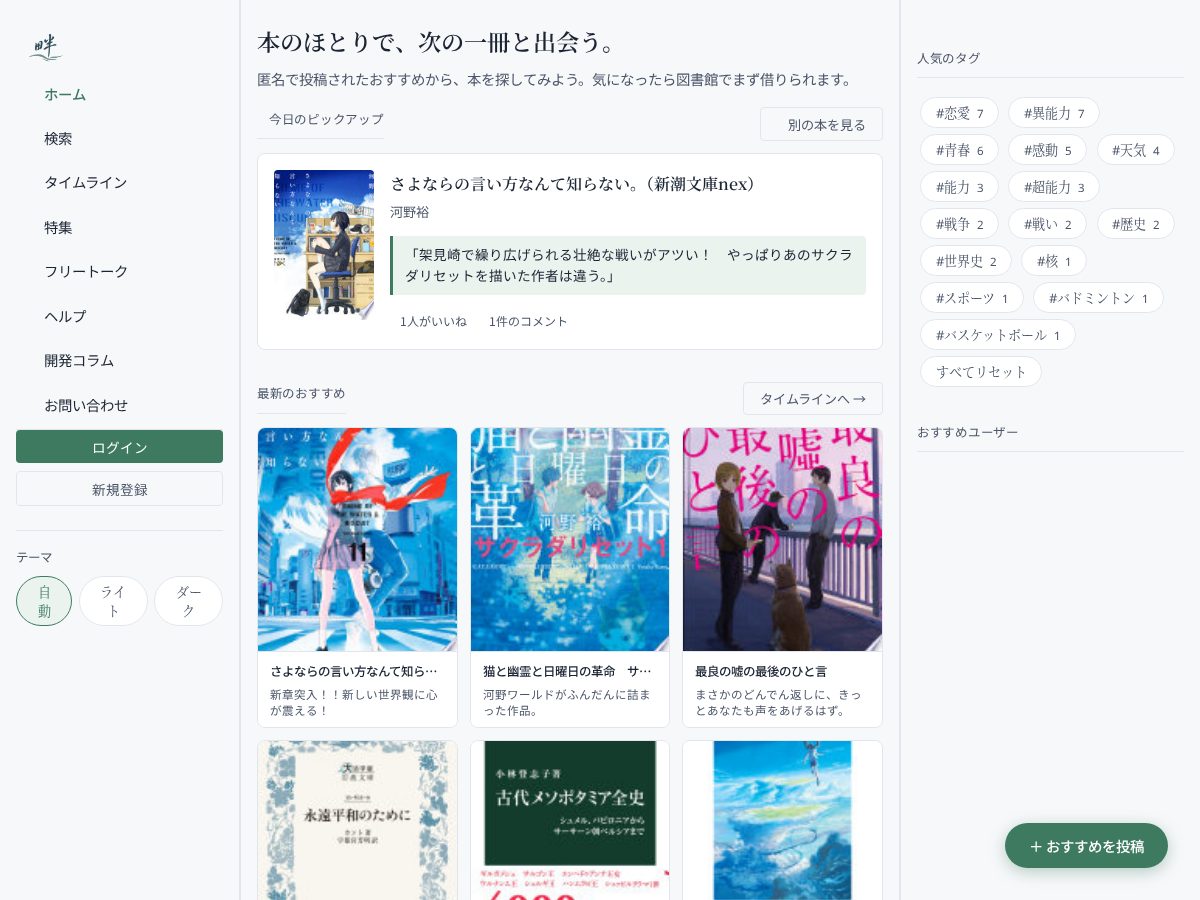Filter by the #異能力 tag
Viewport: 1200px width, 900px height.
click(1053, 113)
